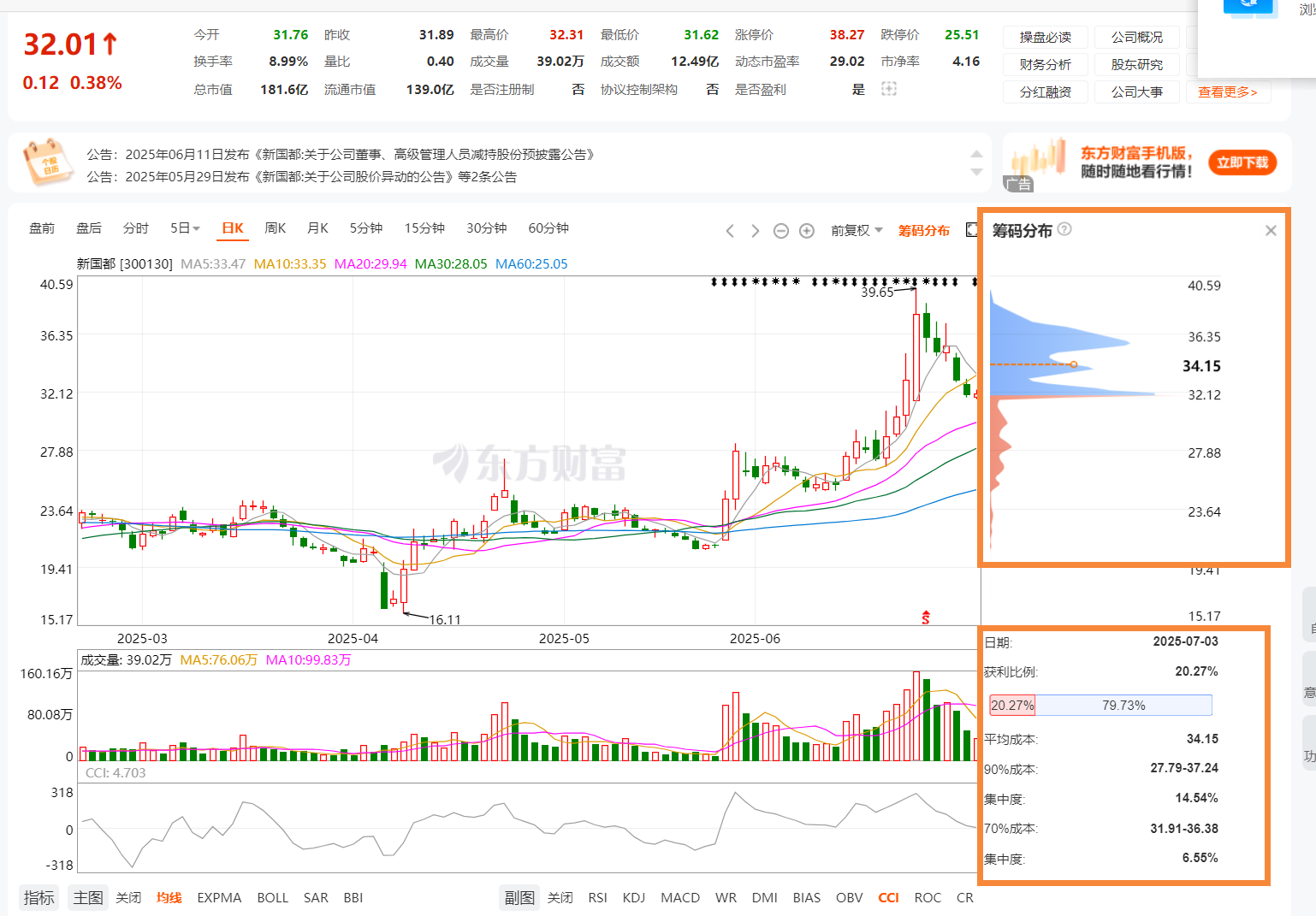The height and width of the screenshot is (916, 1316).
Task: Switch to 盘后 after-hours tab
Action: click(x=89, y=228)
